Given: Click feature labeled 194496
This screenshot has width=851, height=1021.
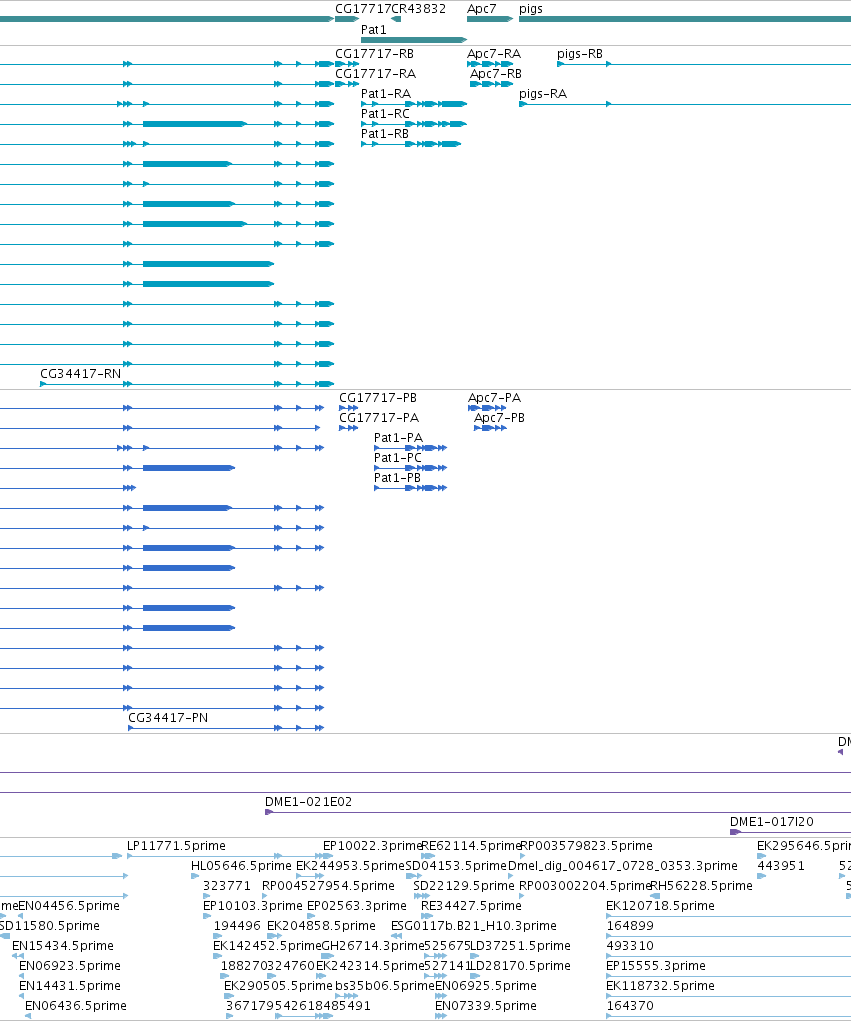Looking at the screenshot, I should tap(237, 926).
